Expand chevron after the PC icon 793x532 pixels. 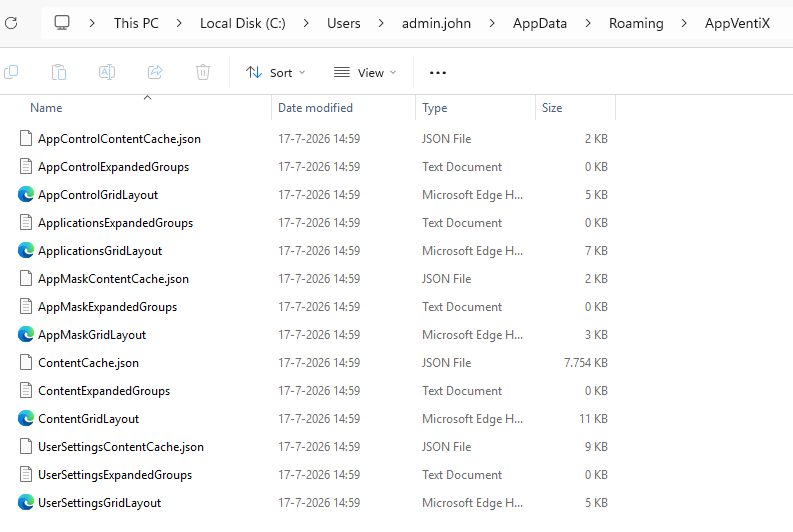point(92,23)
